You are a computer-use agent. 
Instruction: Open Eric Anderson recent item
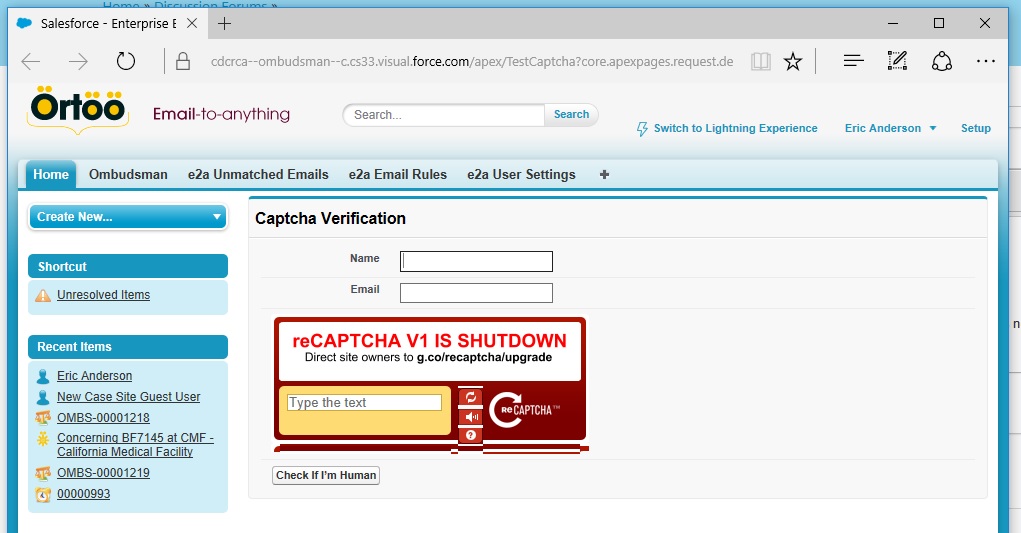point(94,376)
